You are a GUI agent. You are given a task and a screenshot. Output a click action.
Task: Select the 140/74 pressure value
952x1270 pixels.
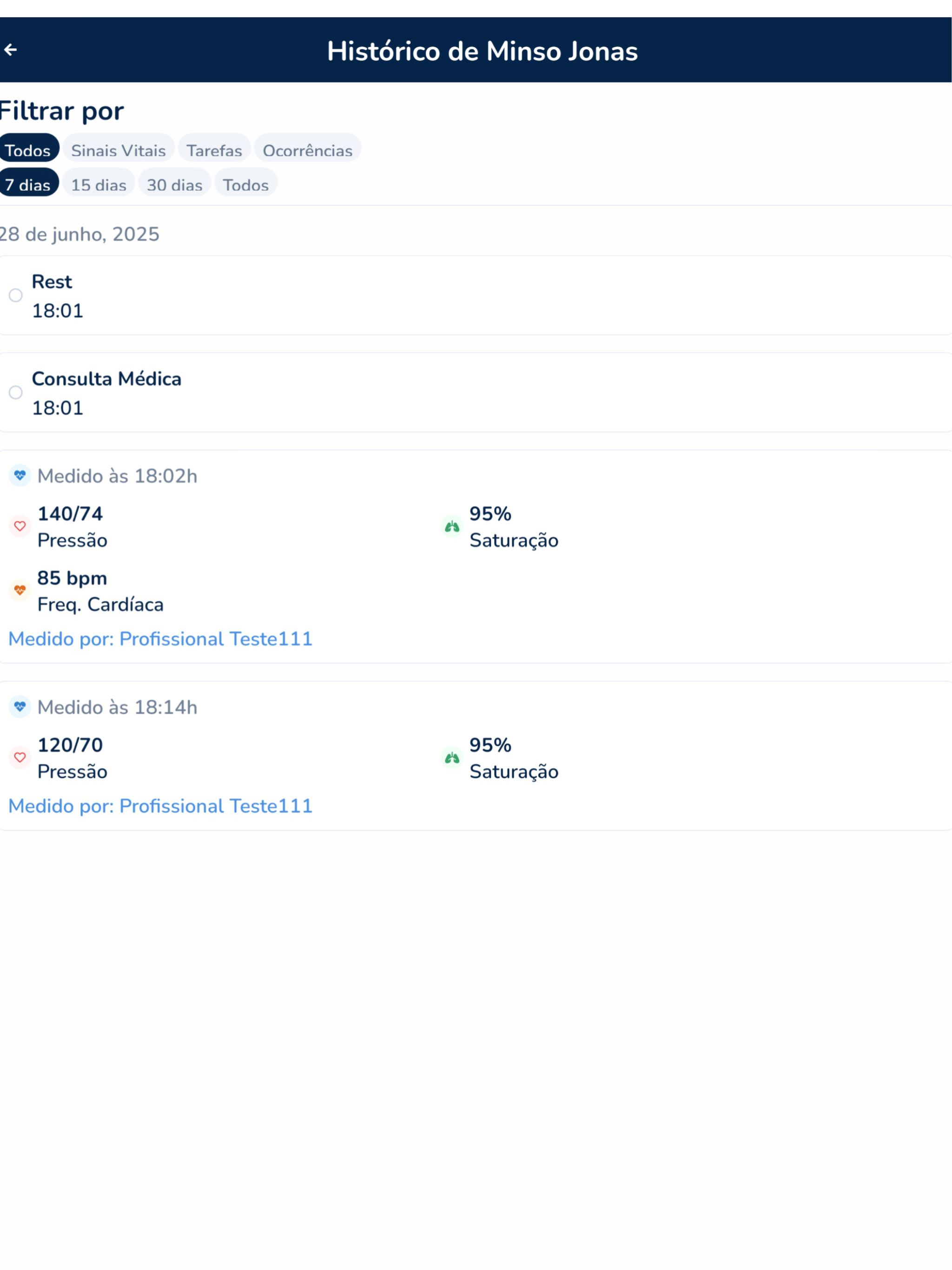[70, 513]
